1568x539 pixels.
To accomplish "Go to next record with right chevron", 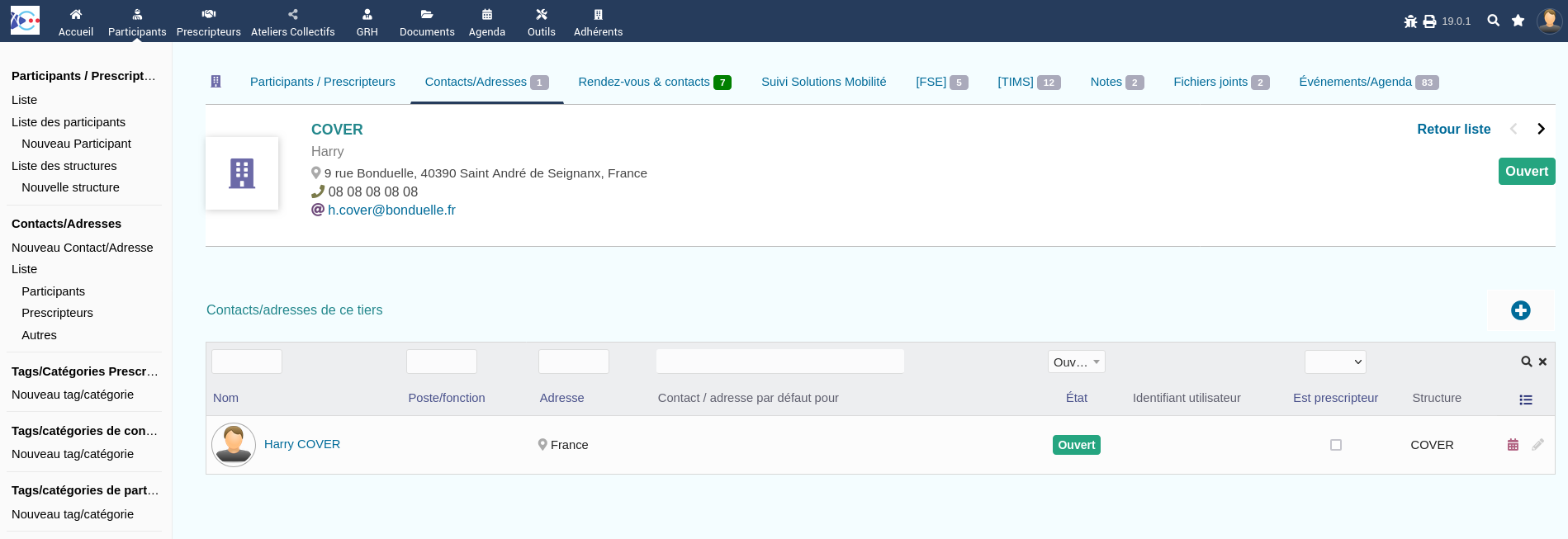I will tap(1541, 129).
